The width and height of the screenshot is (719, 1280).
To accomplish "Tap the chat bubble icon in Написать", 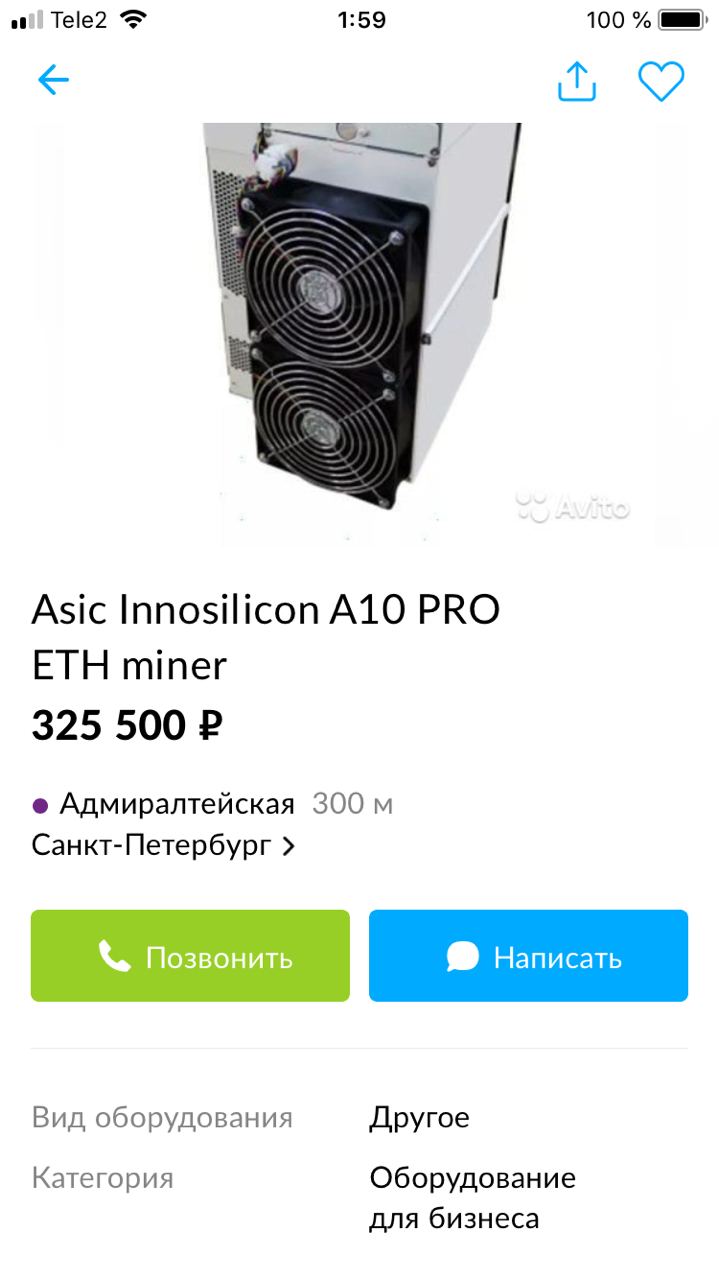I will [x=462, y=957].
